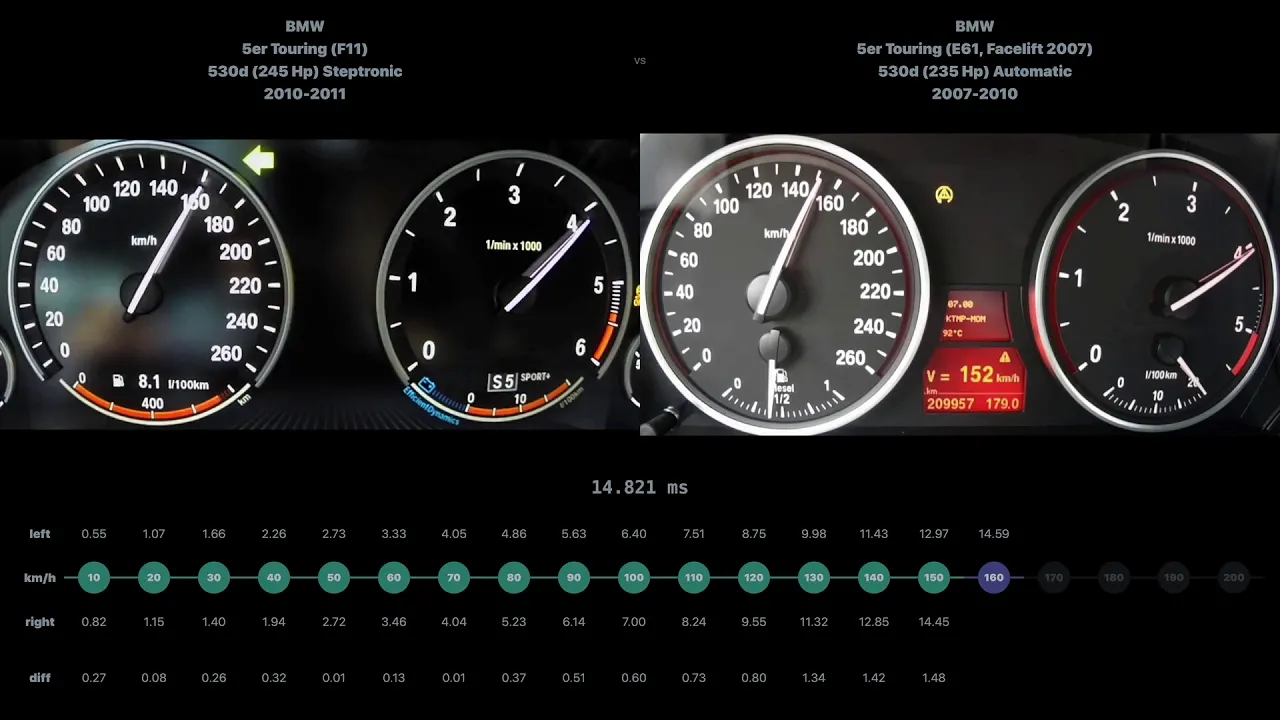Click the 'right' row label
The image size is (1280, 720).
(x=40, y=622)
